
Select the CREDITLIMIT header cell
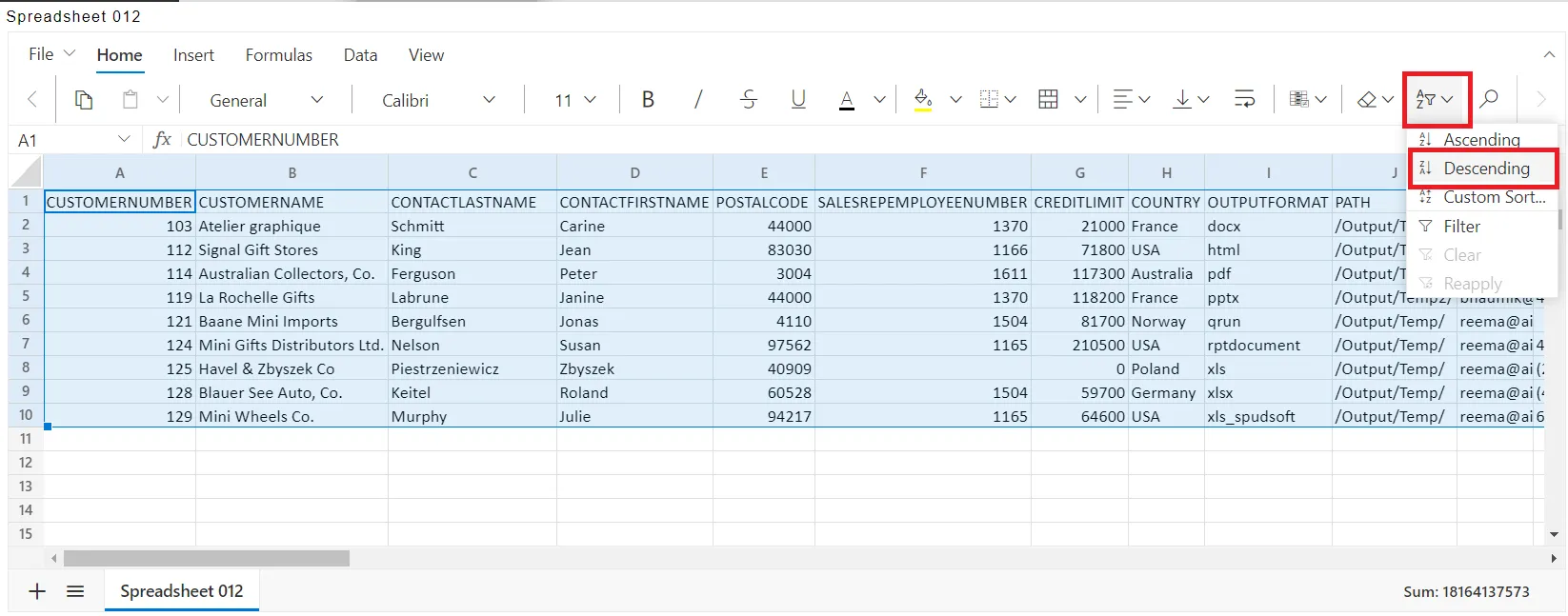coord(1079,202)
